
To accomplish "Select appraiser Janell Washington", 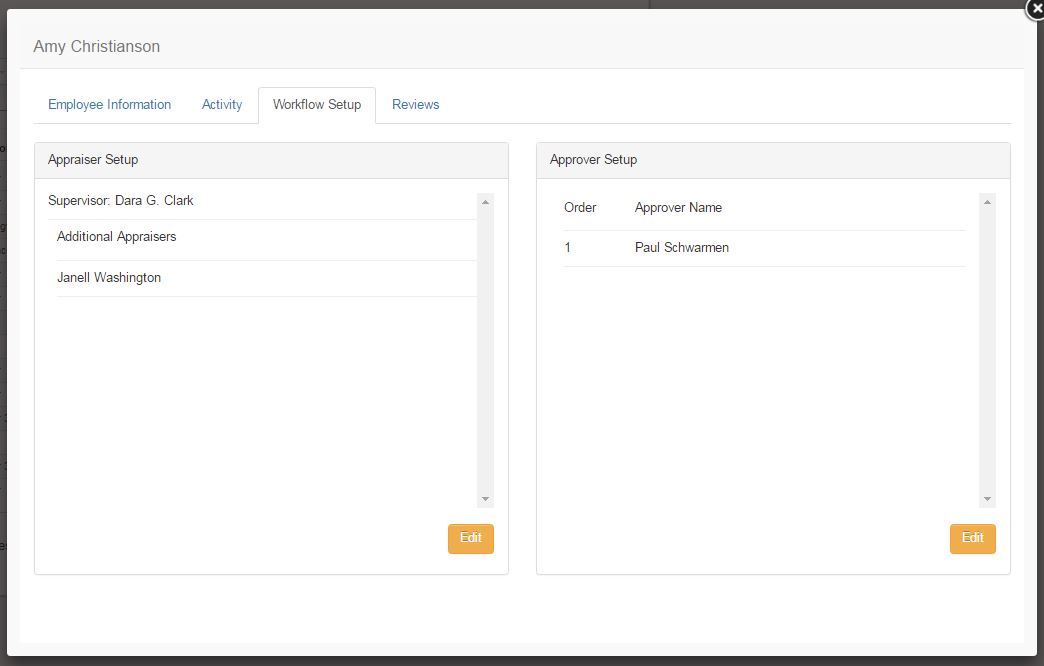I will pos(109,278).
